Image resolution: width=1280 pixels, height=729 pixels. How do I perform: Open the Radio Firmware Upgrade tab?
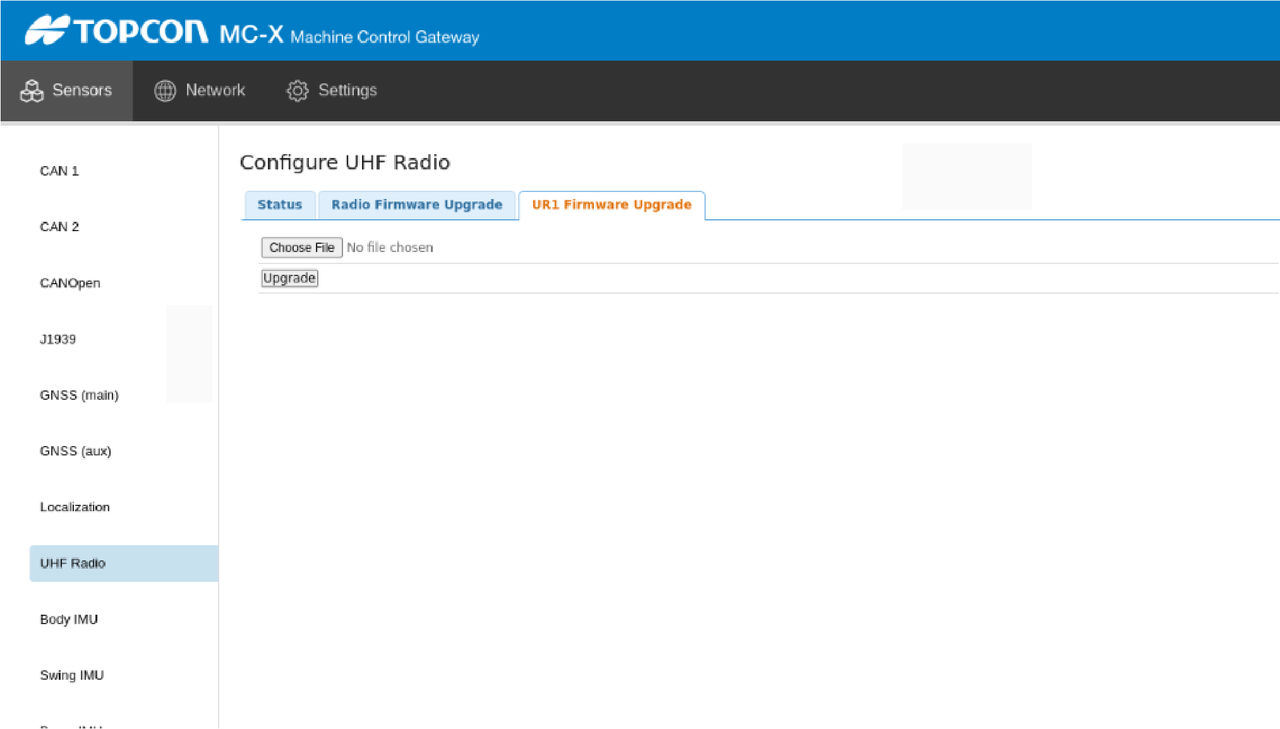[416, 205]
